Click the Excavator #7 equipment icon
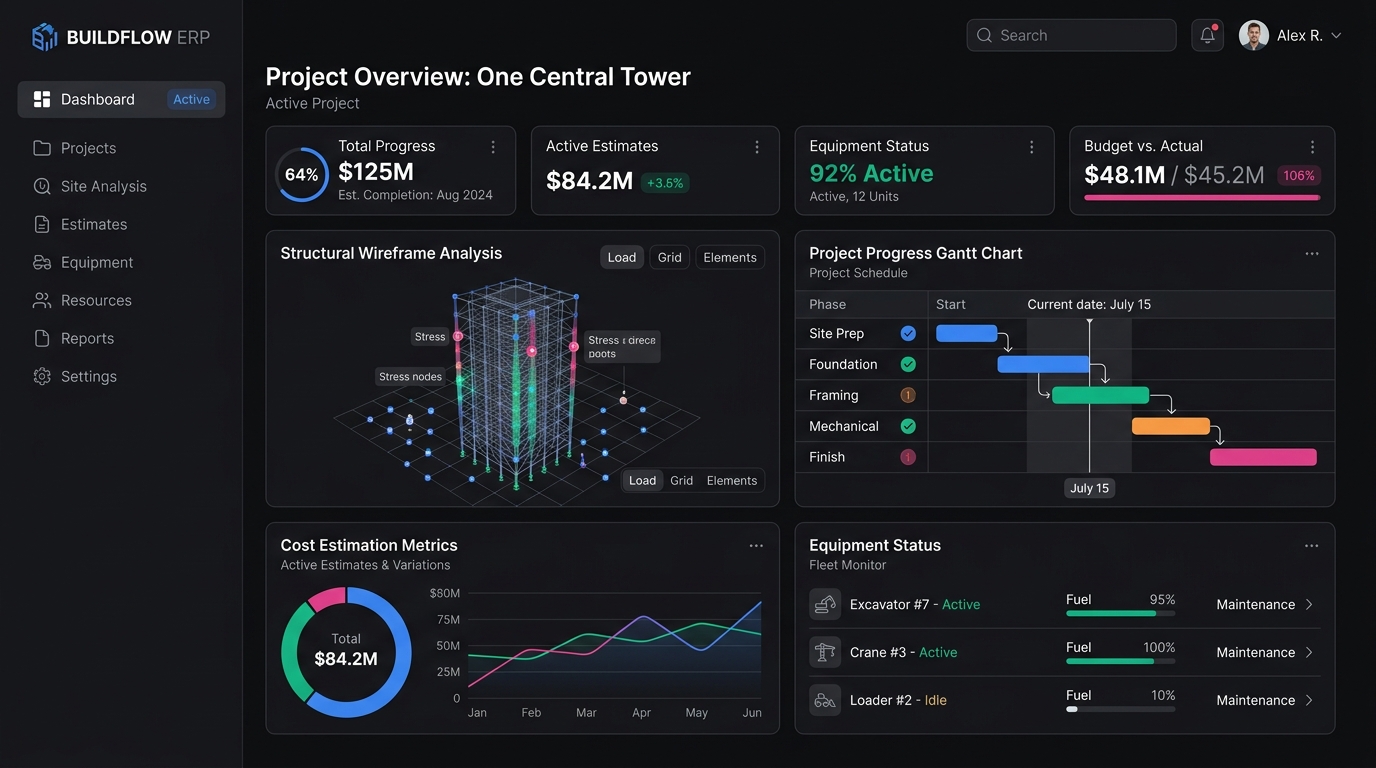This screenshot has width=1376, height=768. click(x=825, y=604)
